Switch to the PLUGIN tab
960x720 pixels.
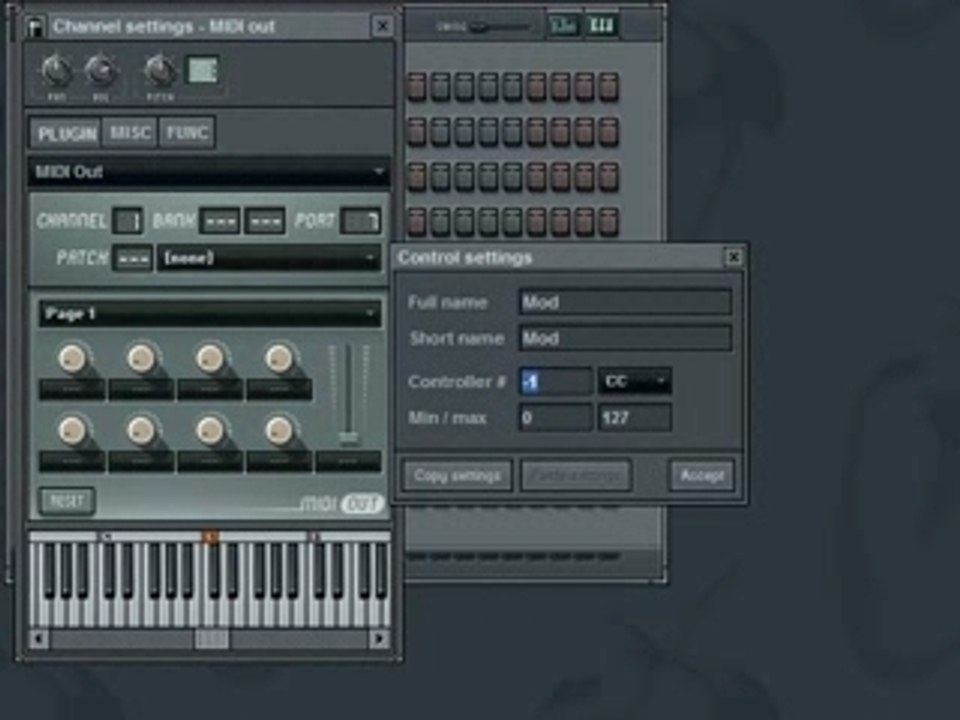point(66,133)
